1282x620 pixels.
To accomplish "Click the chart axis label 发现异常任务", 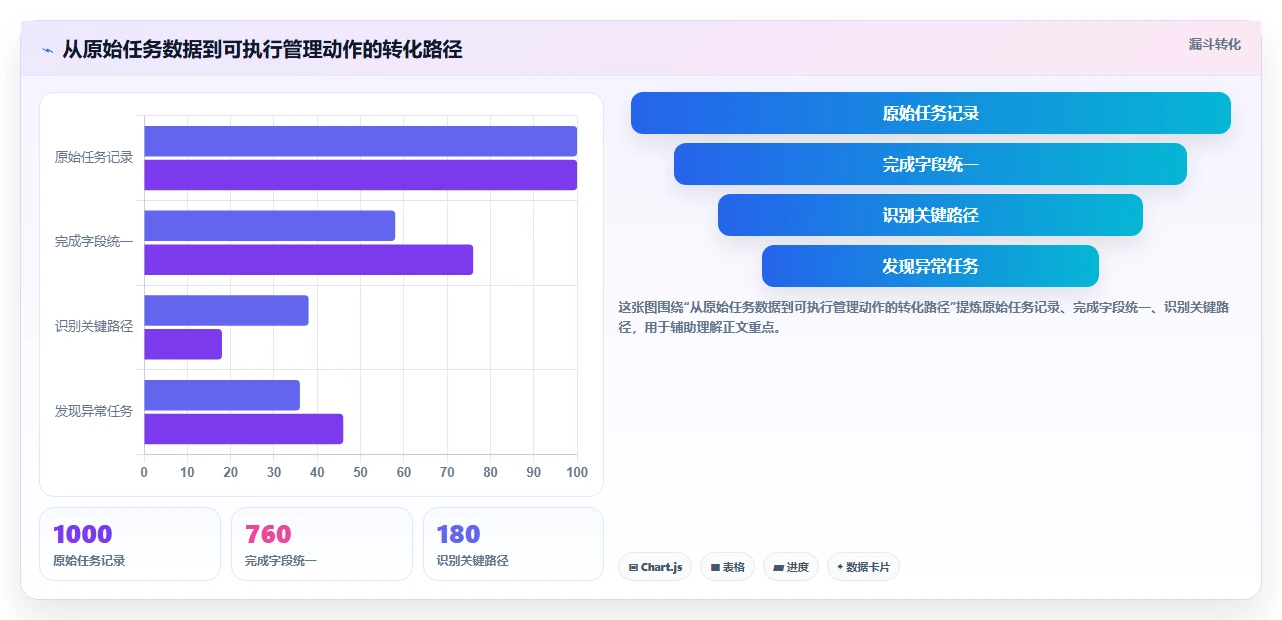I will 94,411.
